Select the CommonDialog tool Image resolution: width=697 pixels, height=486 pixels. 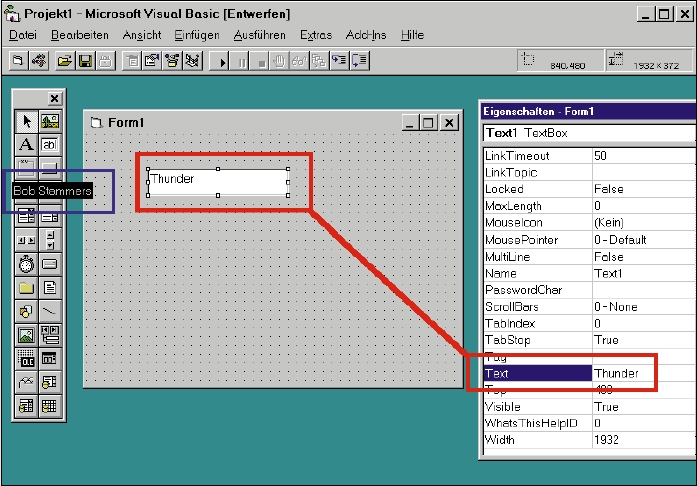point(50,358)
